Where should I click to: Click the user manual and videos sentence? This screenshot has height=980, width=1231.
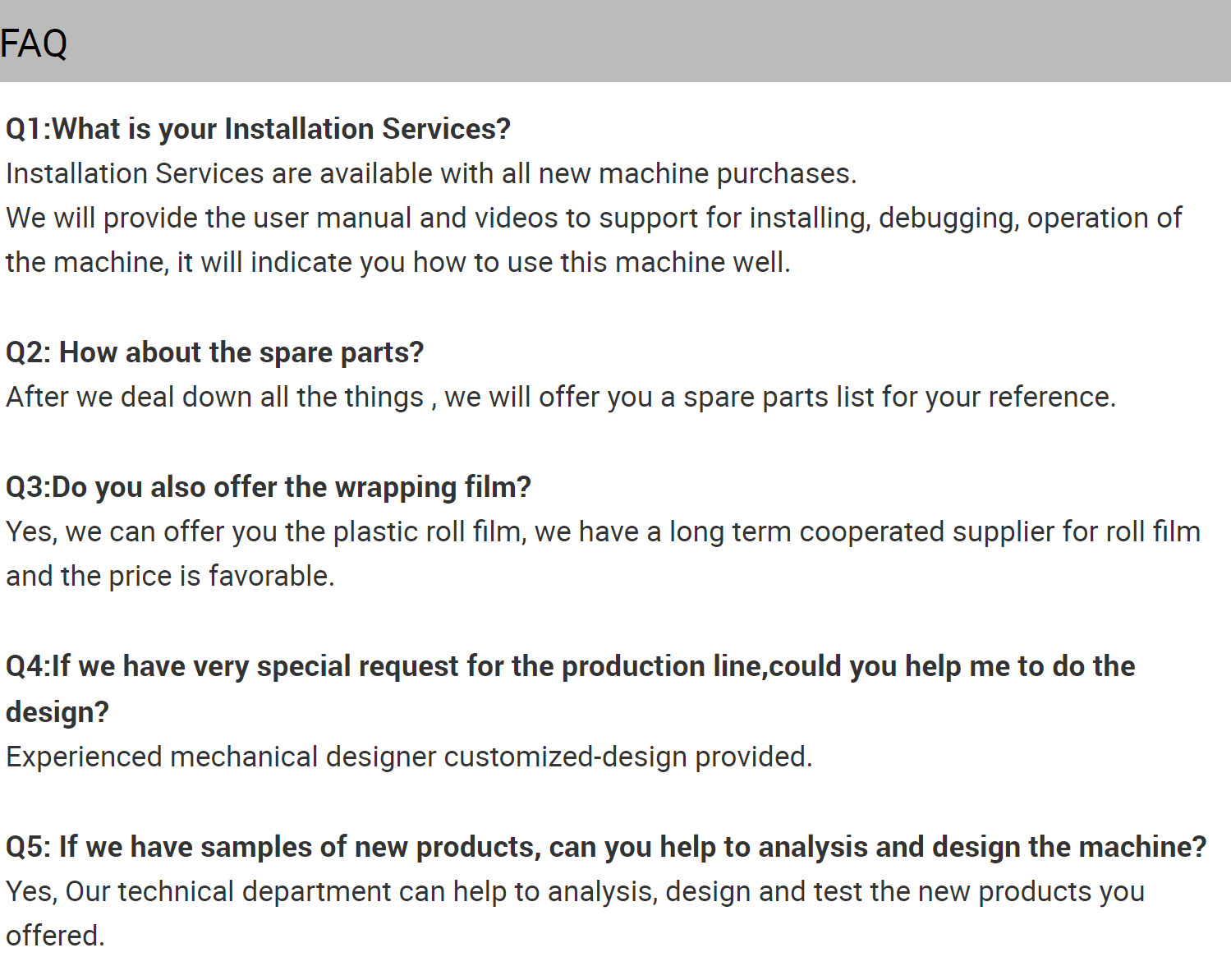tap(594, 219)
